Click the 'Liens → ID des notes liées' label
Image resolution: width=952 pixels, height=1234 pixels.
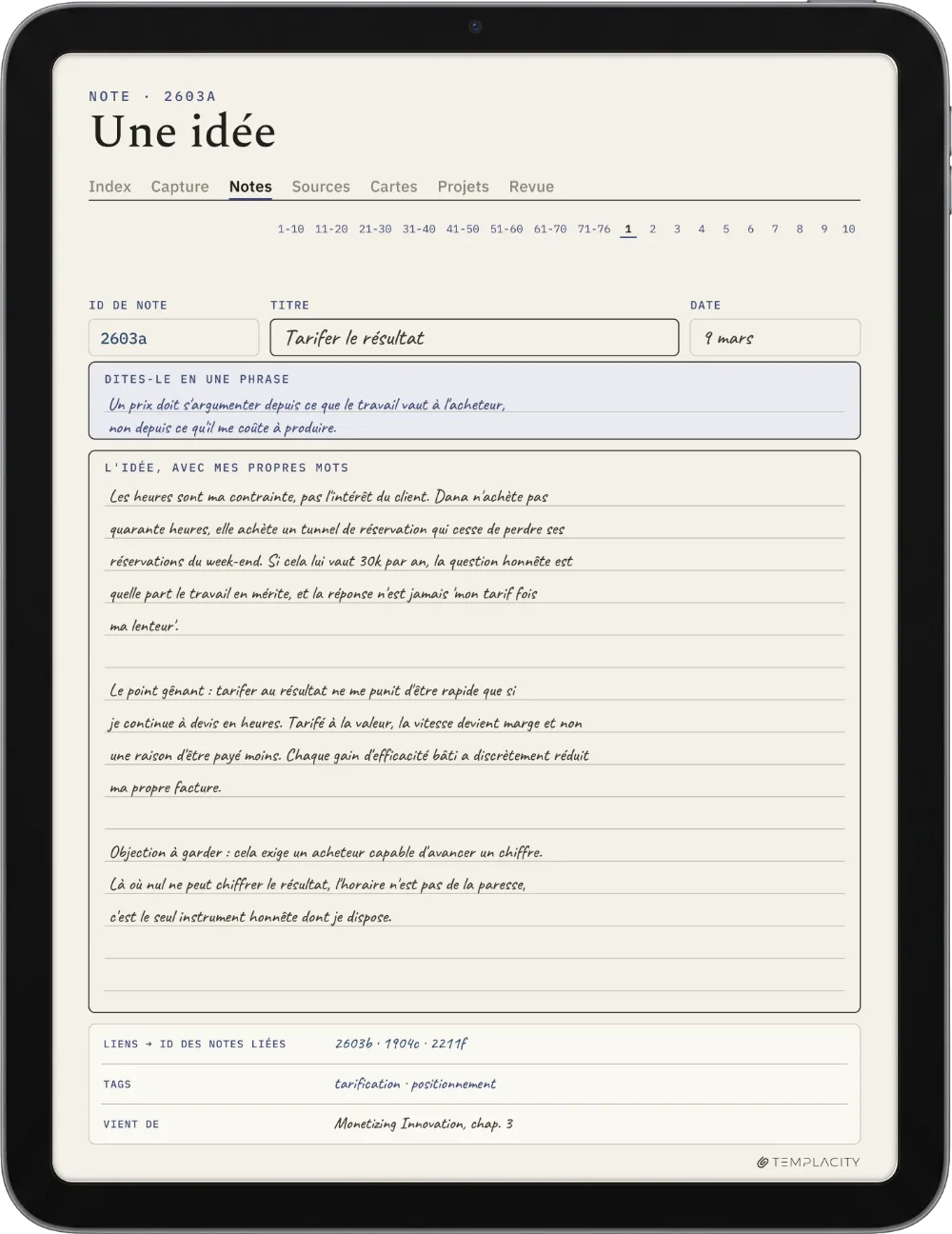coord(194,1044)
